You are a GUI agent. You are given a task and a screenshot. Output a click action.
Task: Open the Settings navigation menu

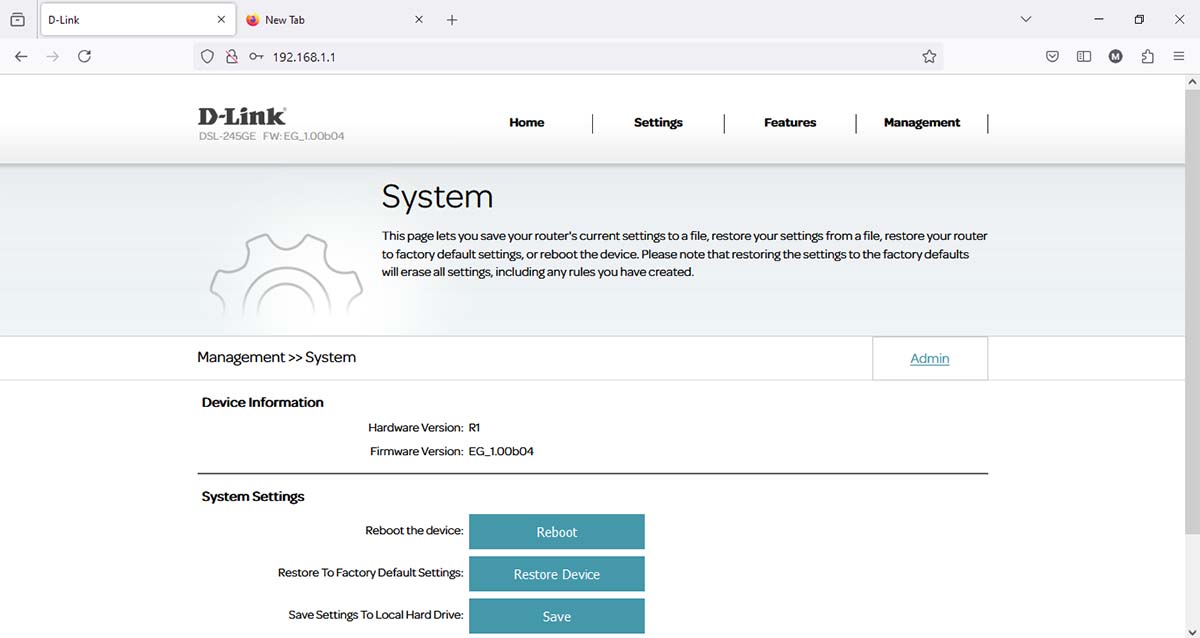[658, 123]
